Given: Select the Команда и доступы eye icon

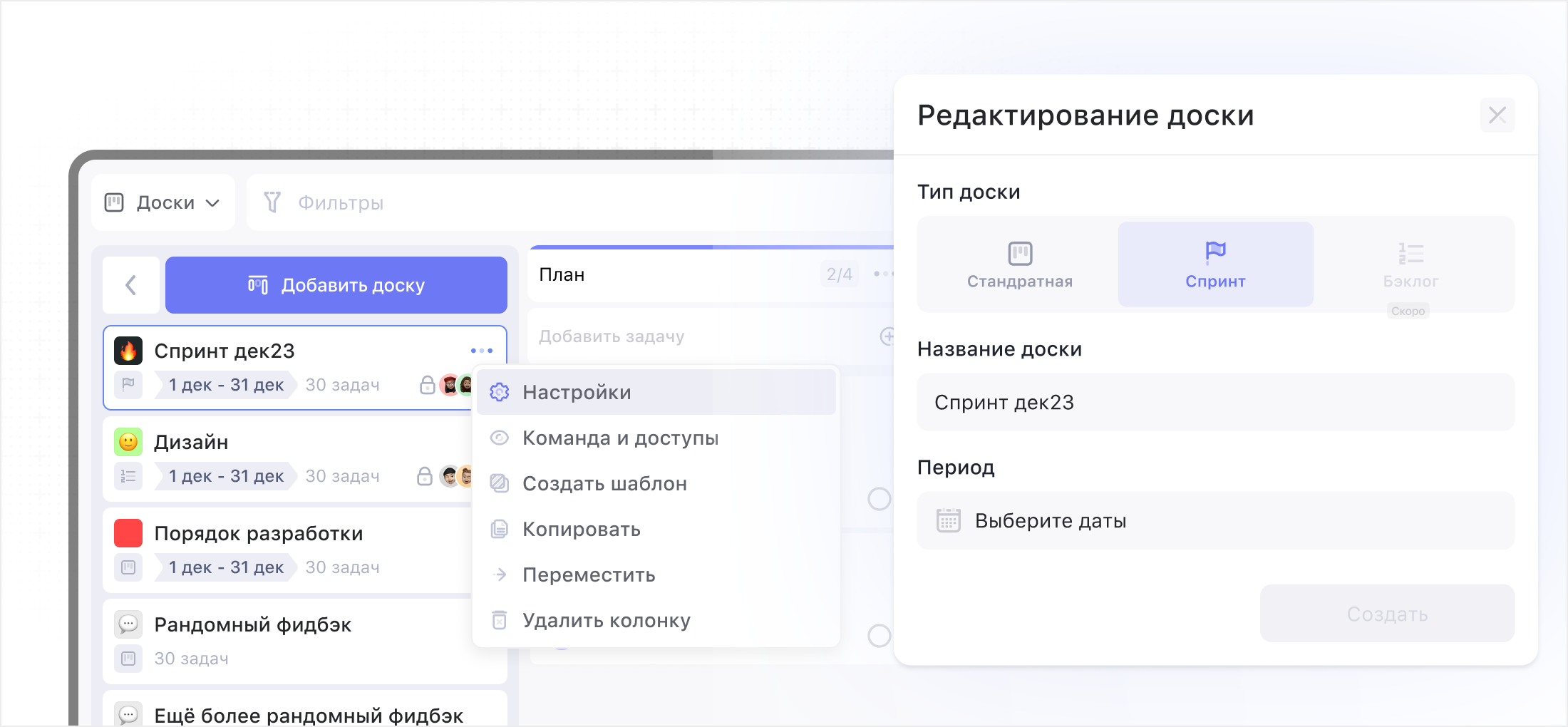Looking at the screenshot, I should pyautogui.click(x=499, y=438).
